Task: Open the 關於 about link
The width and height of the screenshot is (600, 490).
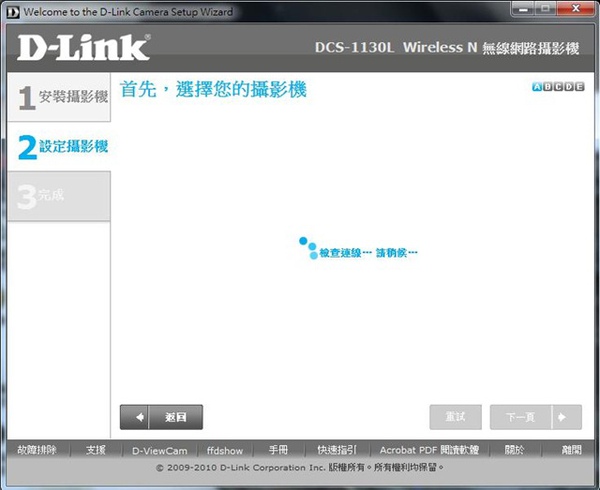Action: pyautogui.click(x=514, y=450)
